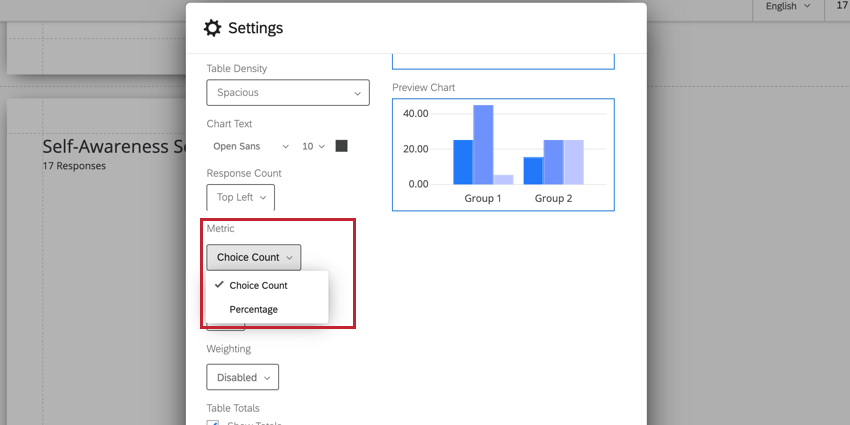Viewport: 850px width, 425px height.
Task: Open the English language dropdown
Action: [788, 7]
